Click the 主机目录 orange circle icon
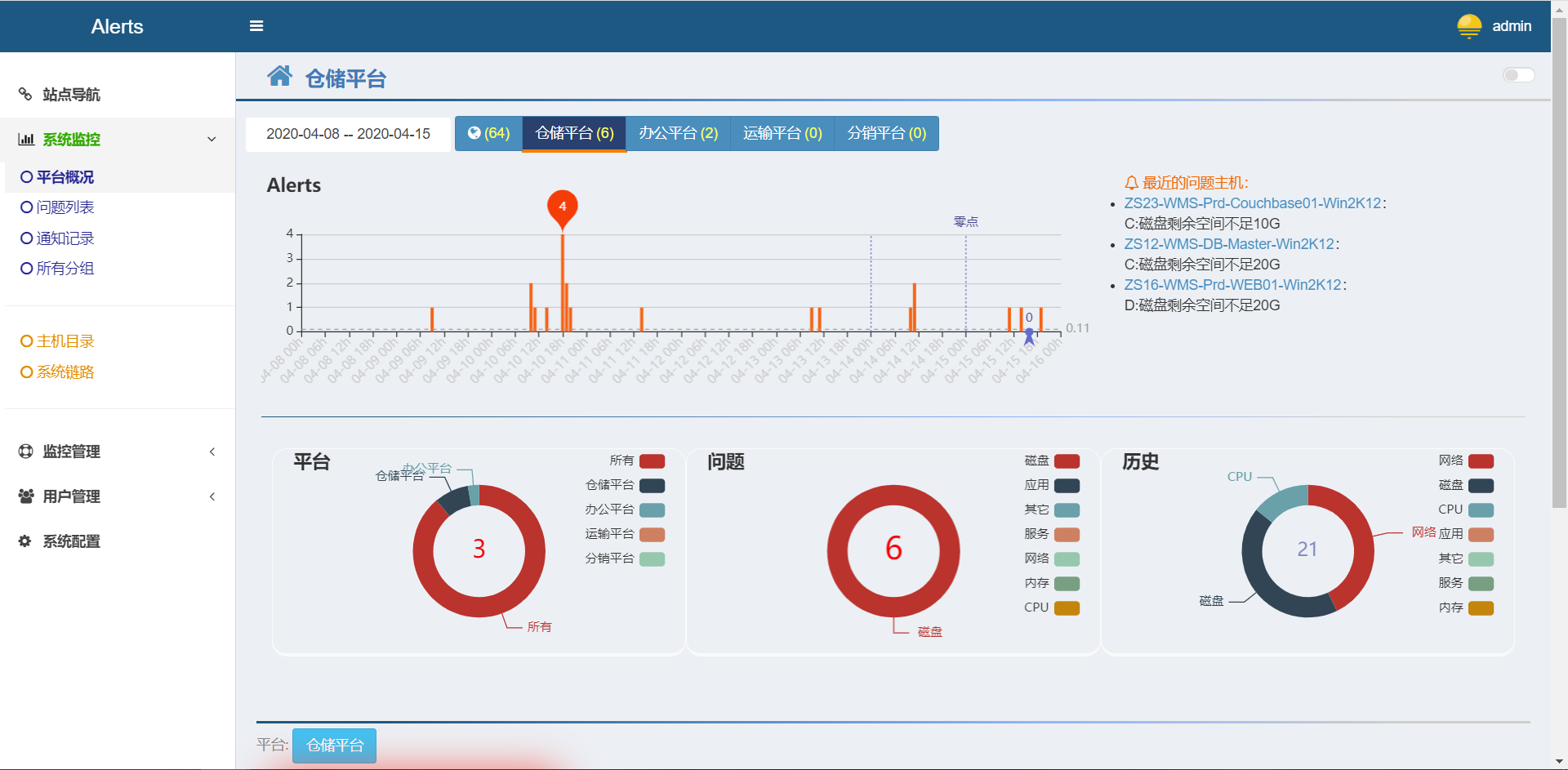The height and width of the screenshot is (770, 1568). tap(27, 341)
